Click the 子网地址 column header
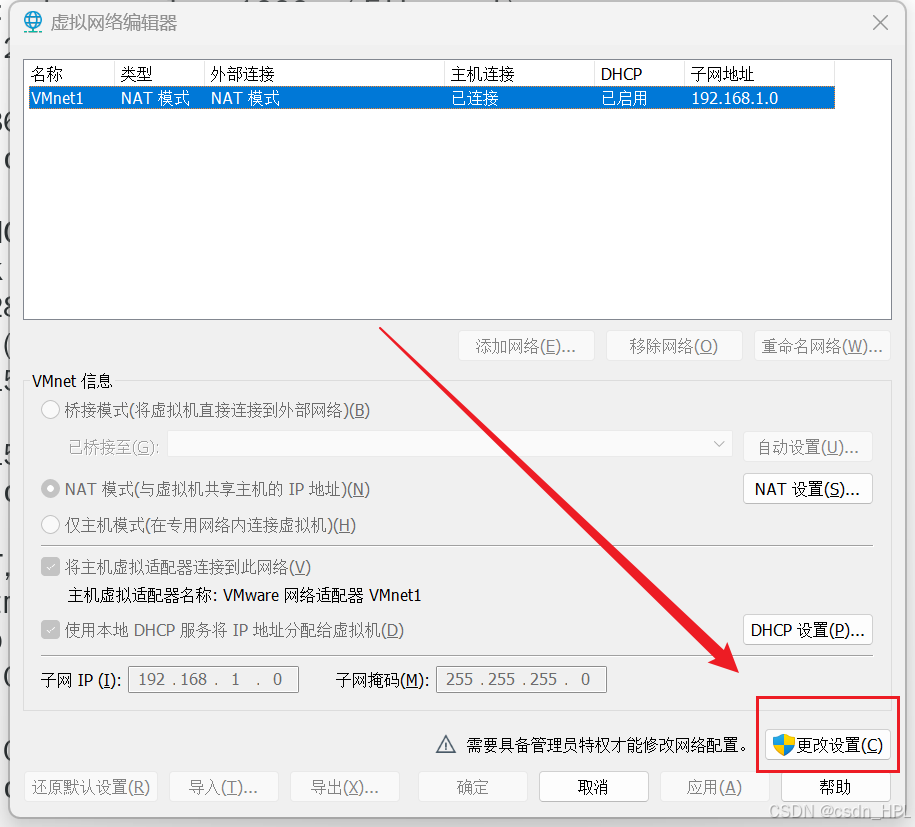 point(759,74)
